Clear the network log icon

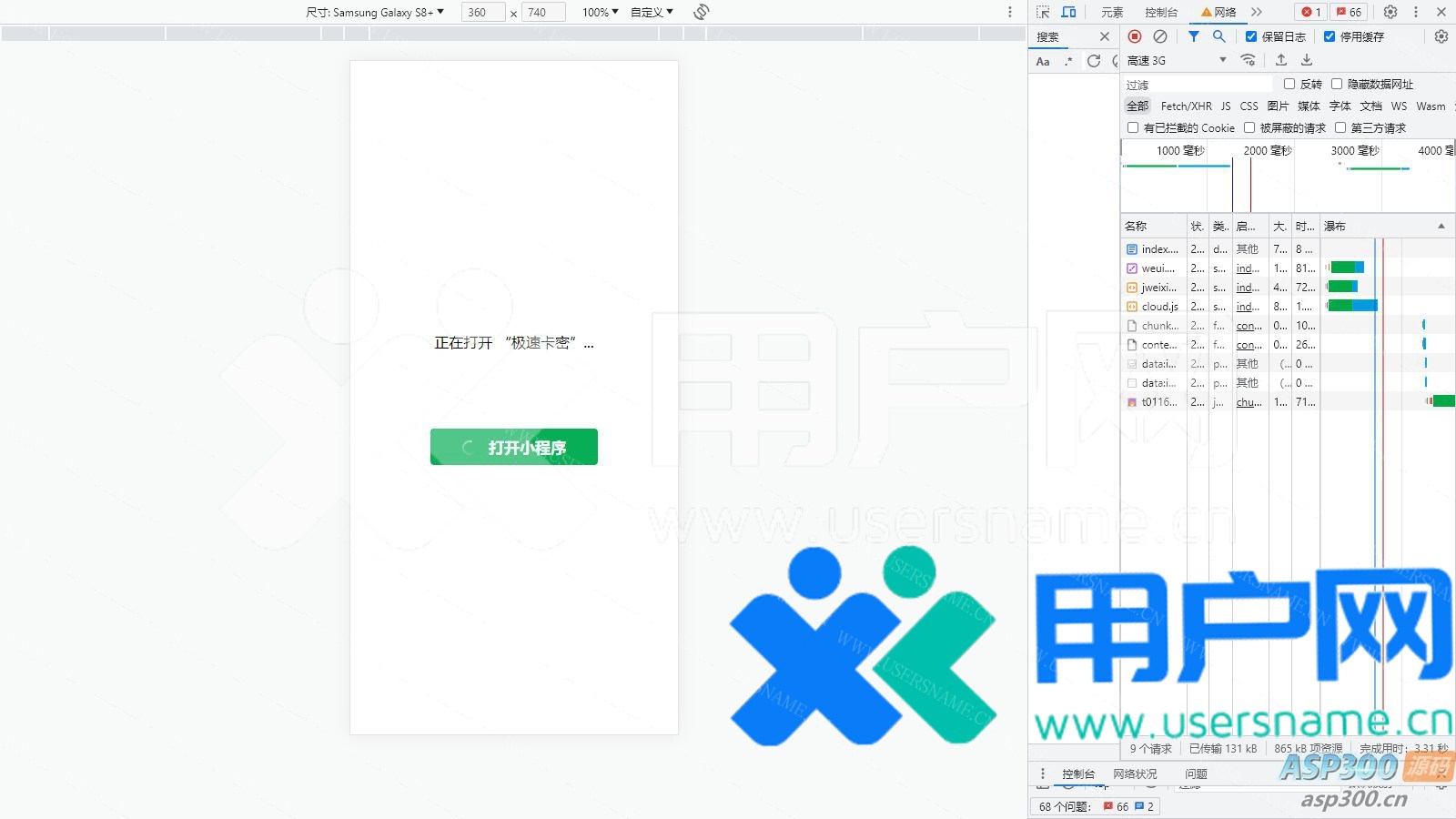1160,36
